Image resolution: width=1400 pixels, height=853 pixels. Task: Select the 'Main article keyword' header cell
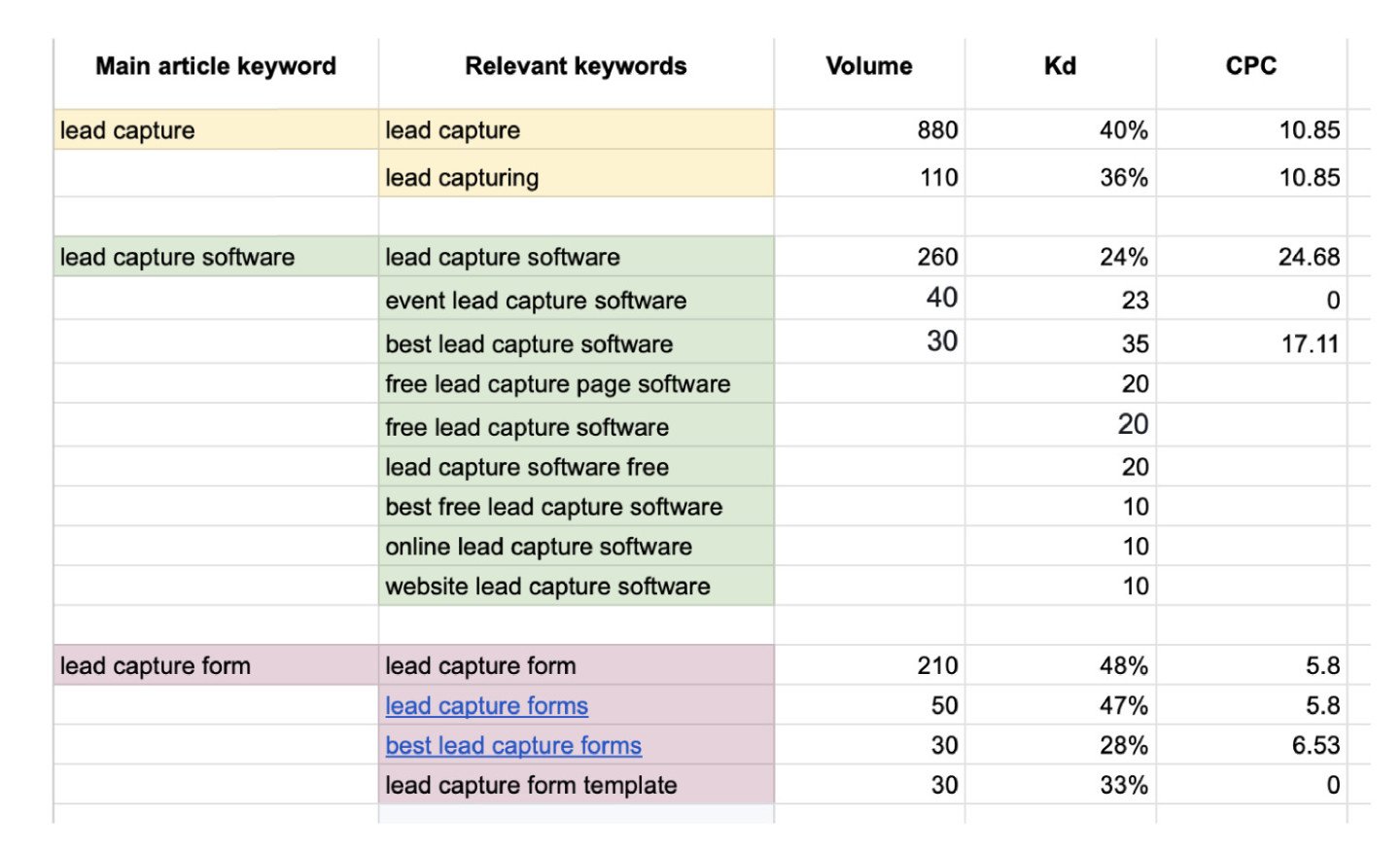pyautogui.click(x=216, y=74)
